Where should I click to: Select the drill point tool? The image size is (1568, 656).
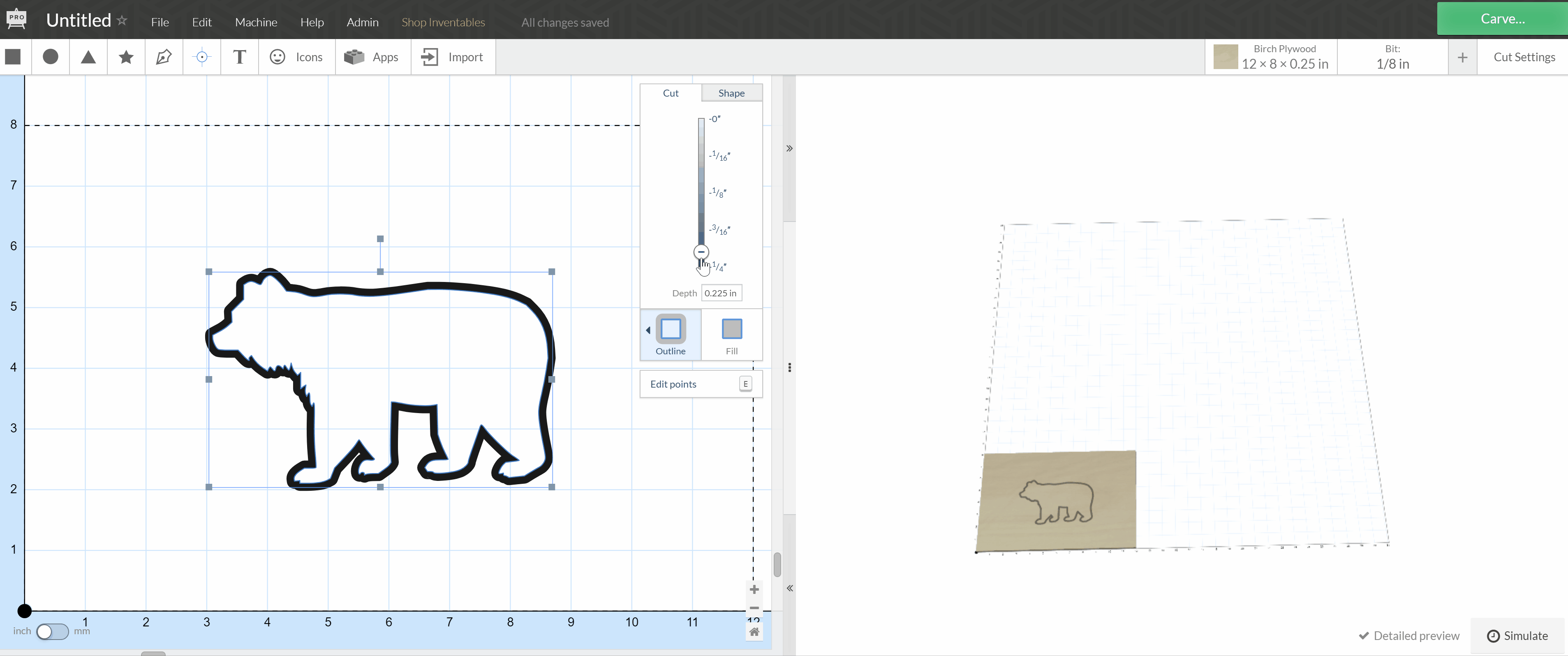[201, 57]
